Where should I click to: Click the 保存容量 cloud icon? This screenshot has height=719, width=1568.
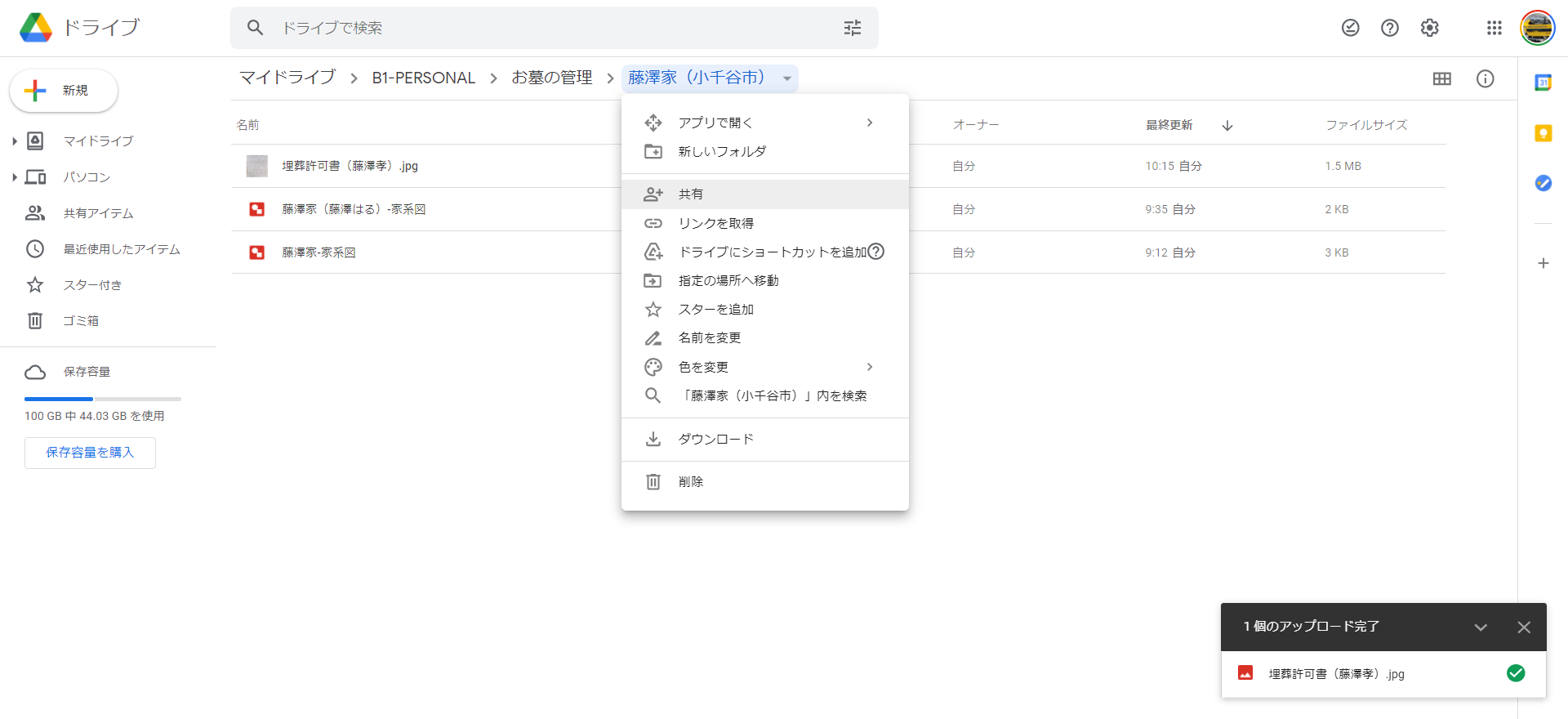(x=35, y=373)
